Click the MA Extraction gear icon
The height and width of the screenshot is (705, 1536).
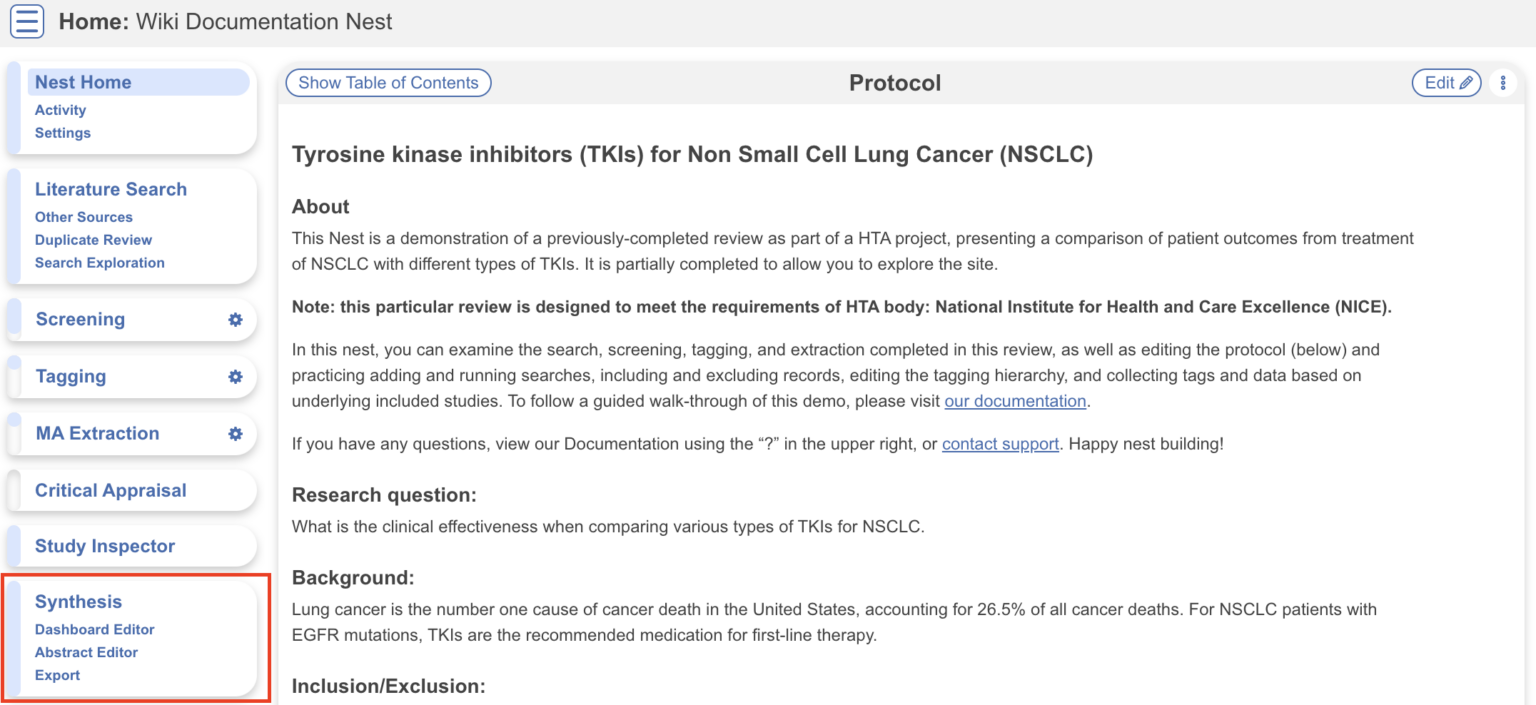pyautogui.click(x=235, y=434)
